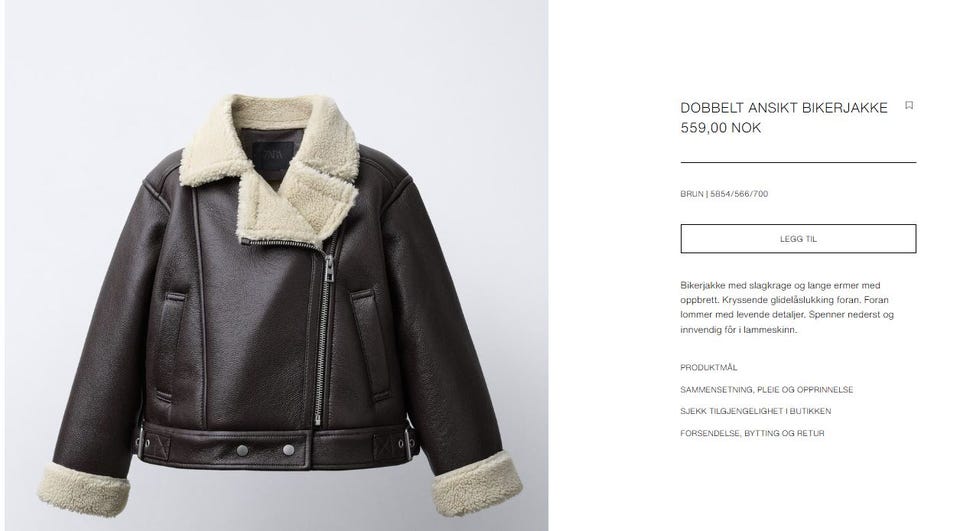Click the 5854/566/700 reference number
This screenshot has height=531, width=960.
(739, 194)
